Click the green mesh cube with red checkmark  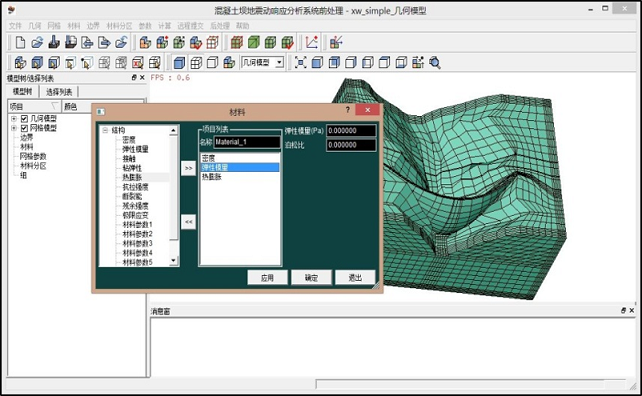[x=287, y=42]
